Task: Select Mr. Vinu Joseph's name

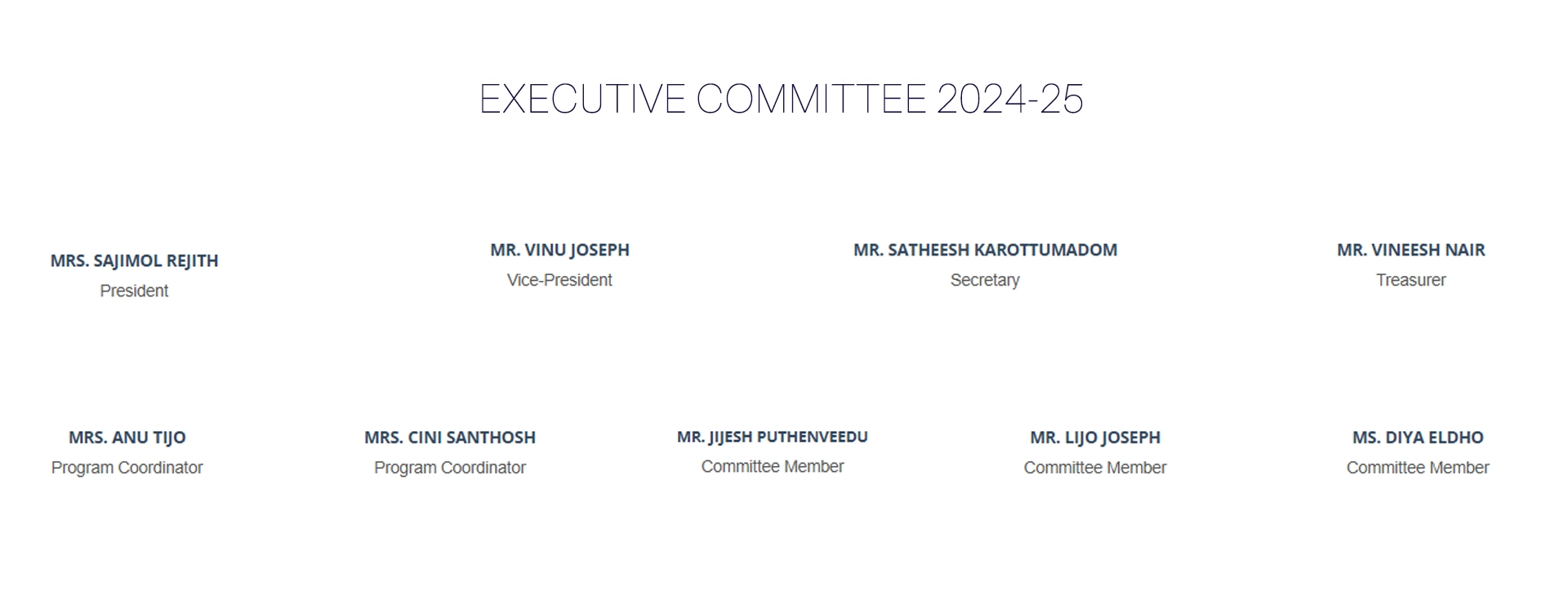Action: pos(559,251)
